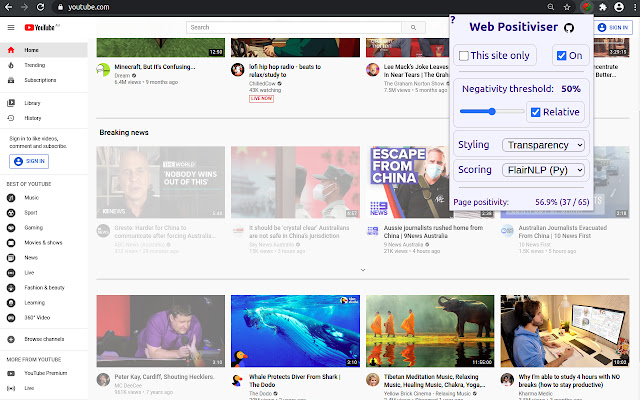Click the 50% threshold value
The height and width of the screenshot is (400, 640).
coord(571,89)
